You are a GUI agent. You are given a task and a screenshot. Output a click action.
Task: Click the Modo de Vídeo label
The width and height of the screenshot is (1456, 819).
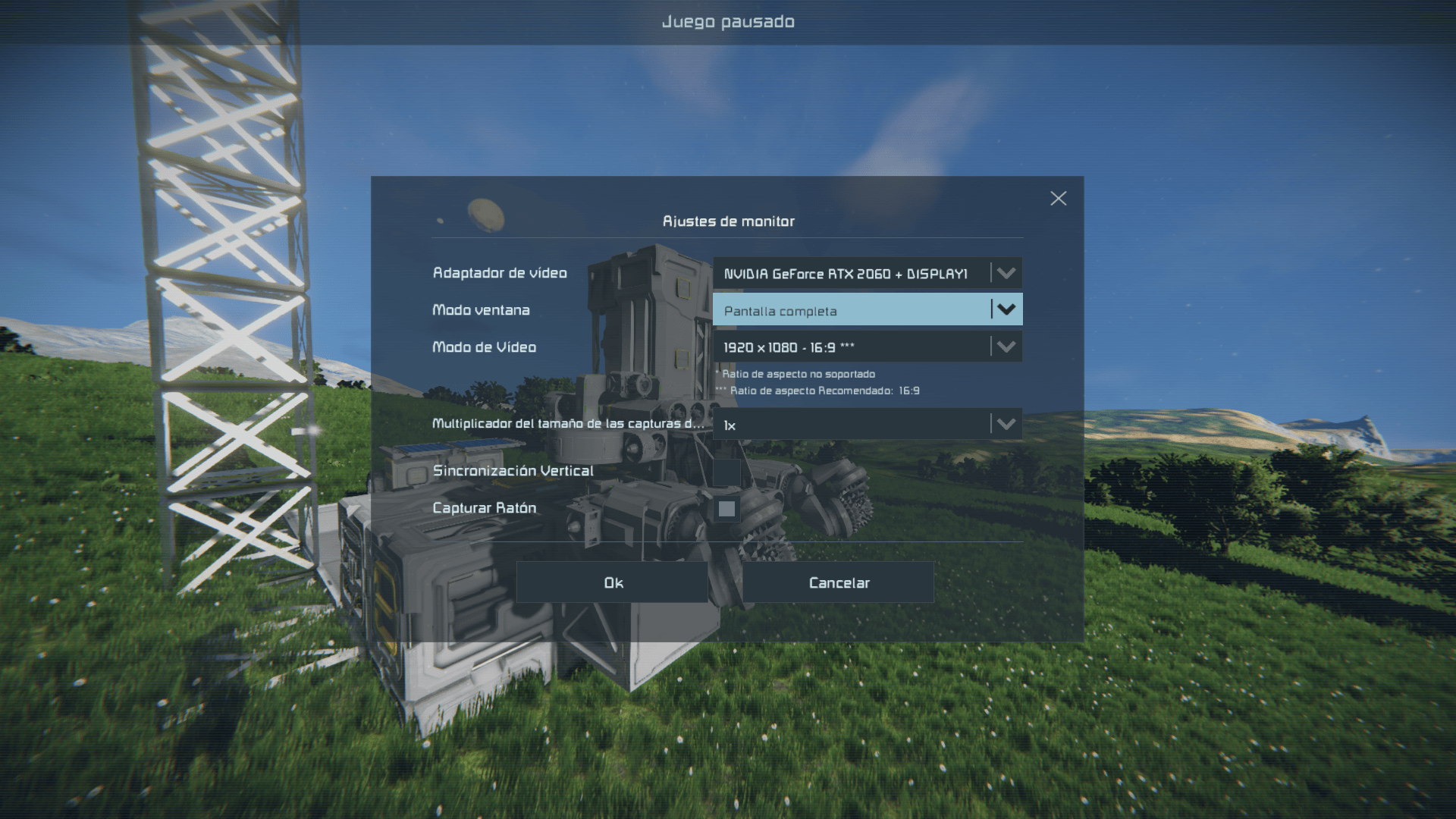[484, 347]
